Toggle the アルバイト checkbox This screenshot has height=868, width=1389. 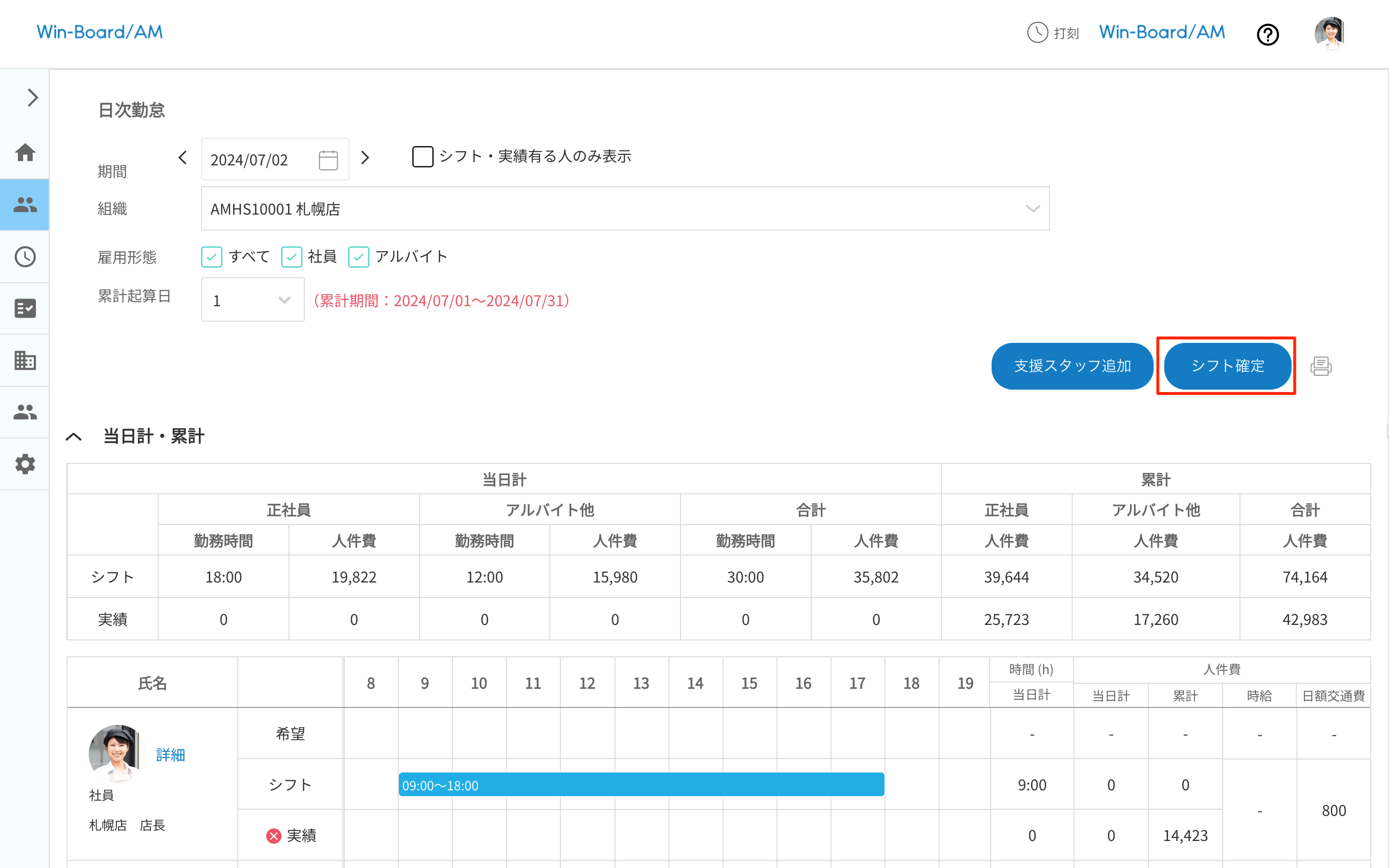click(359, 257)
